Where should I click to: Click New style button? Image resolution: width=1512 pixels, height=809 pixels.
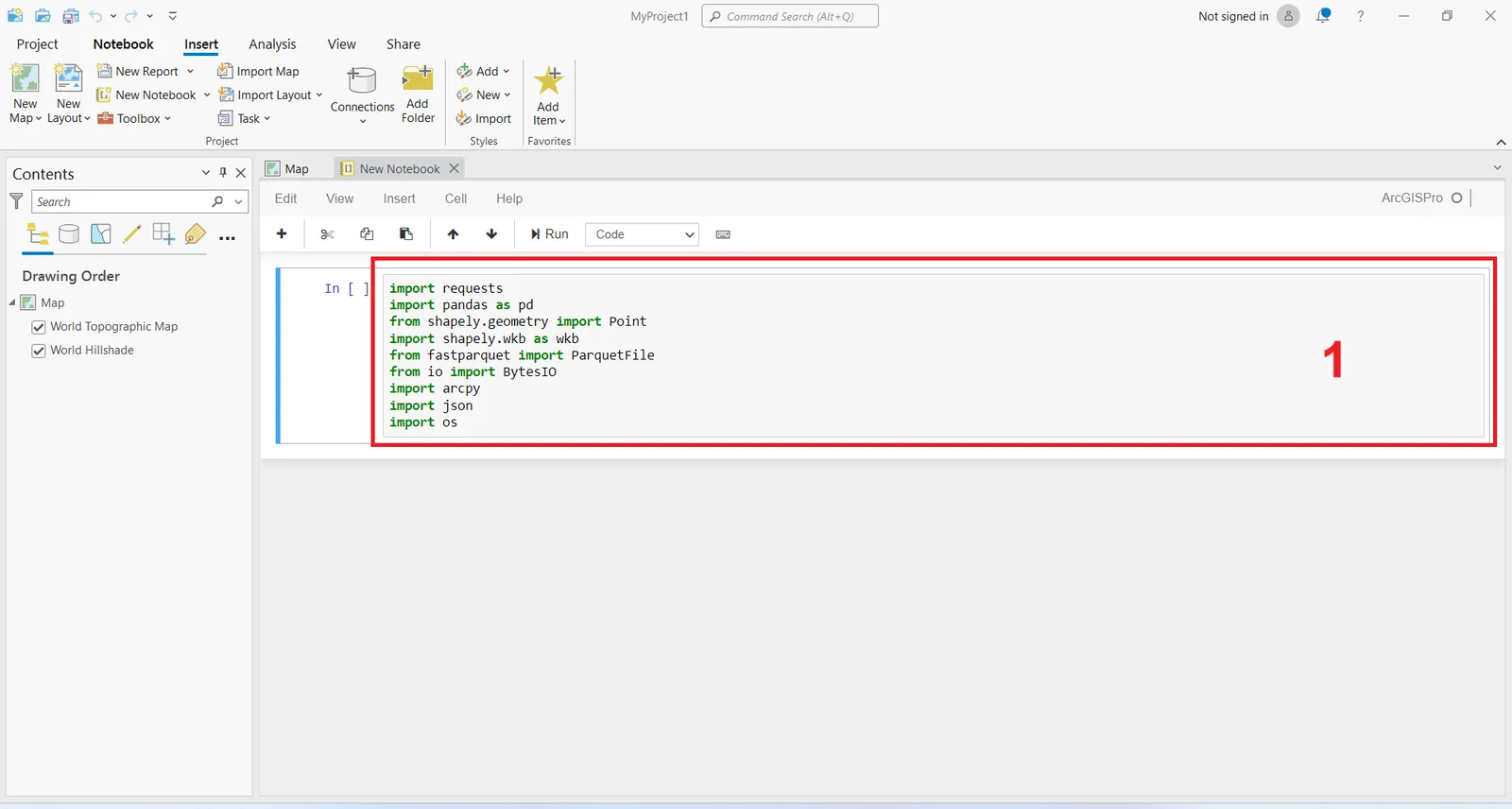[x=483, y=95]
